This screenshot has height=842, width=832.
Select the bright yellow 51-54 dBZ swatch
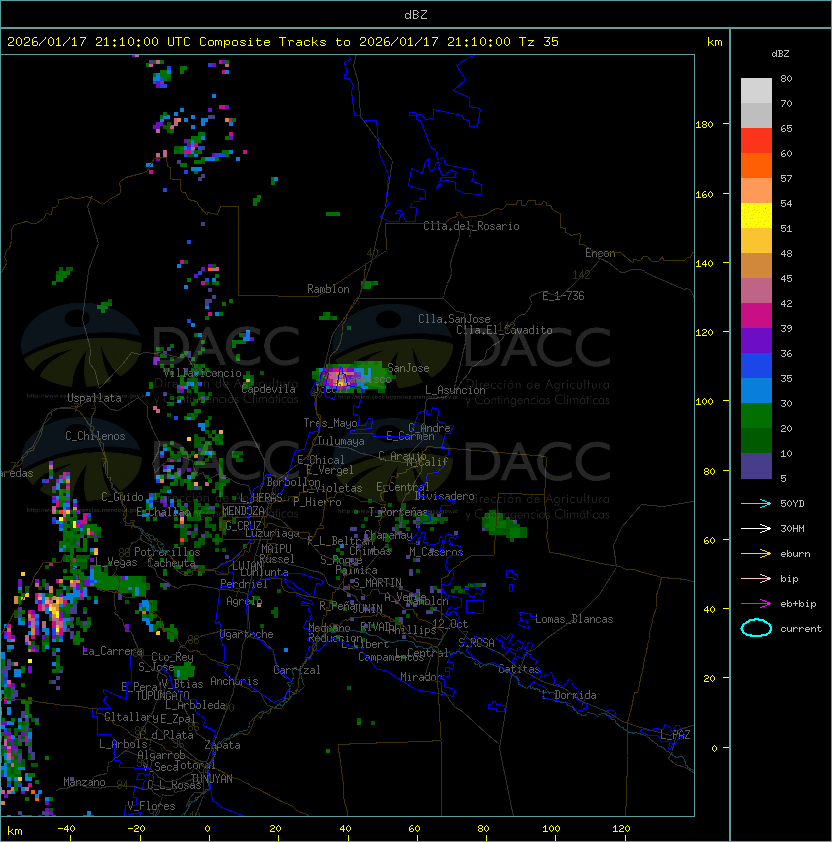coord(756,216)
